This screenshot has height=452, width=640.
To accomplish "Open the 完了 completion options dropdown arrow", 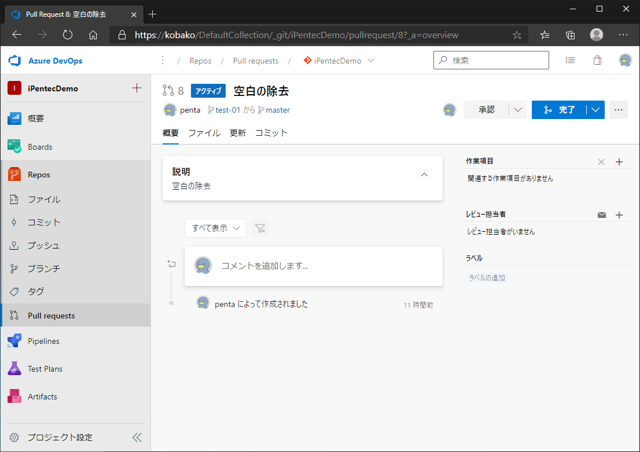I will [x=596, y=110].
